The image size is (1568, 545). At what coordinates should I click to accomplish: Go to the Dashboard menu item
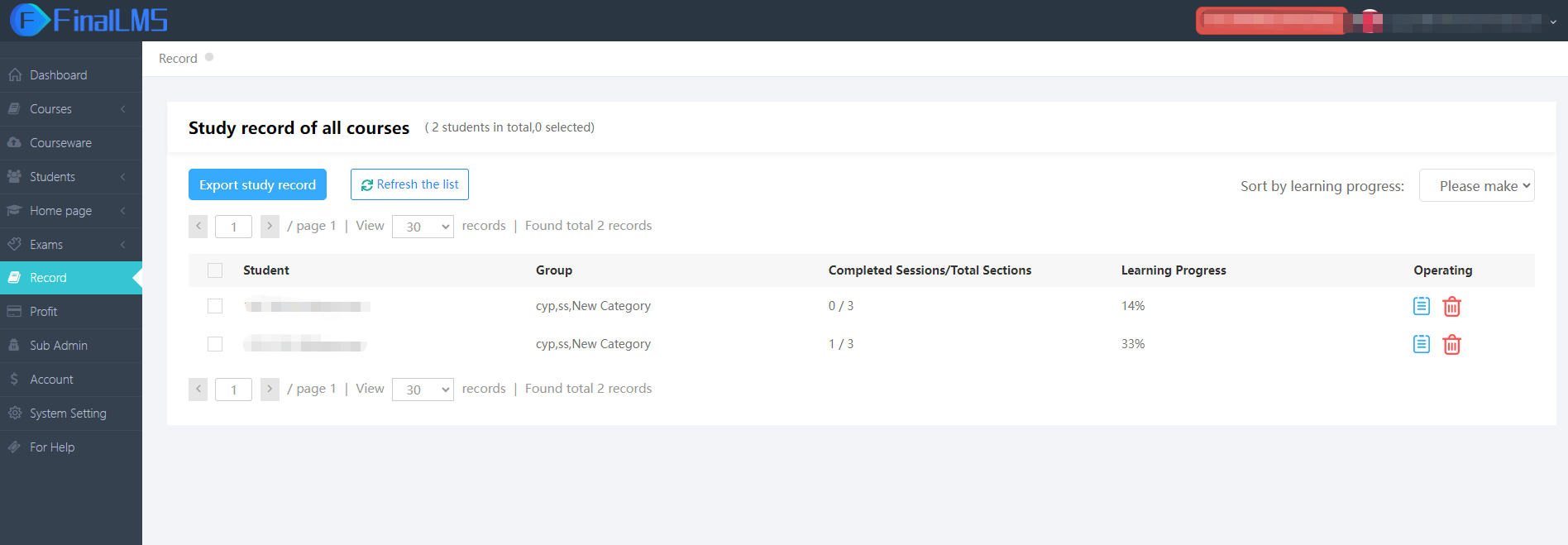(71, 75)
